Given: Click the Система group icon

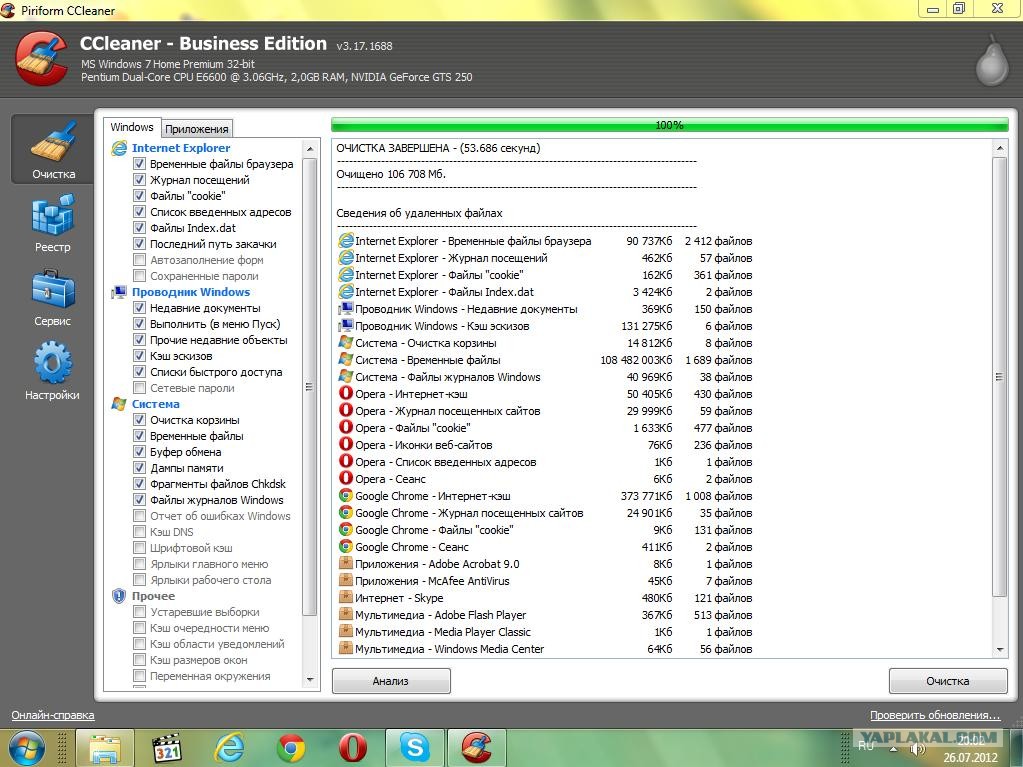Looking at the screenshot, I should [119, 404].
